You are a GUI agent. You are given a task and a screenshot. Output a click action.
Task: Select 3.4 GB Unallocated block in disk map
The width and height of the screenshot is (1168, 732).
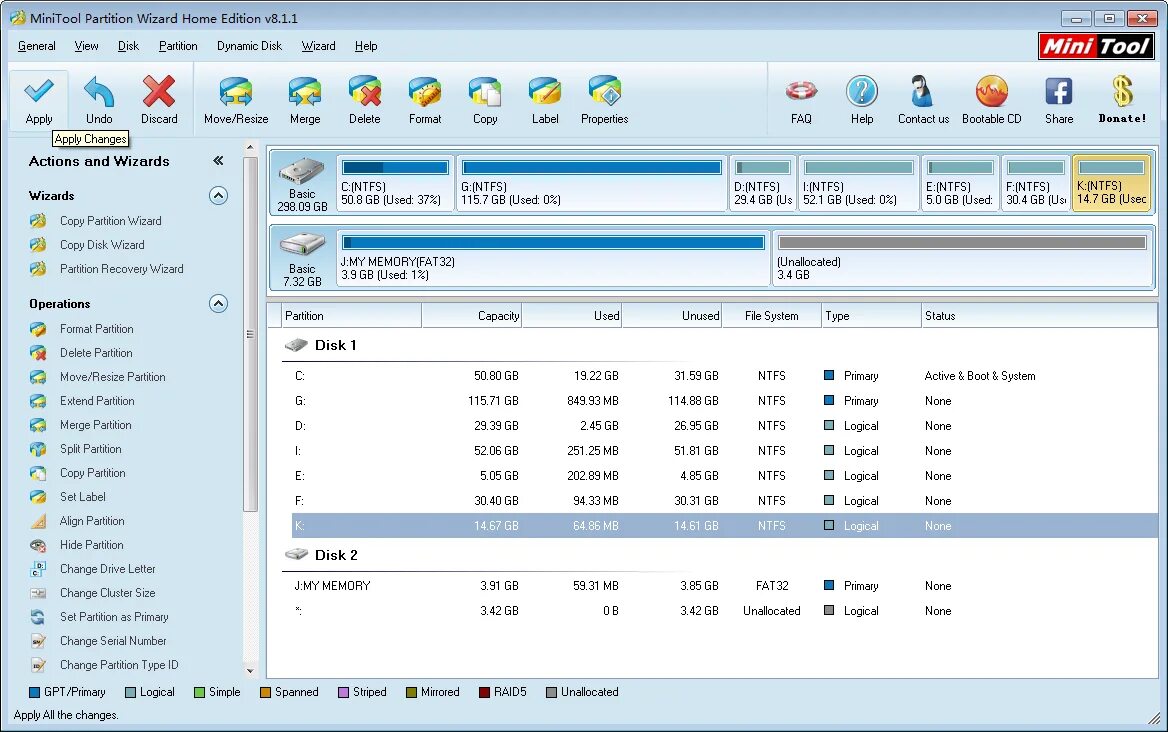coord(962,258)
